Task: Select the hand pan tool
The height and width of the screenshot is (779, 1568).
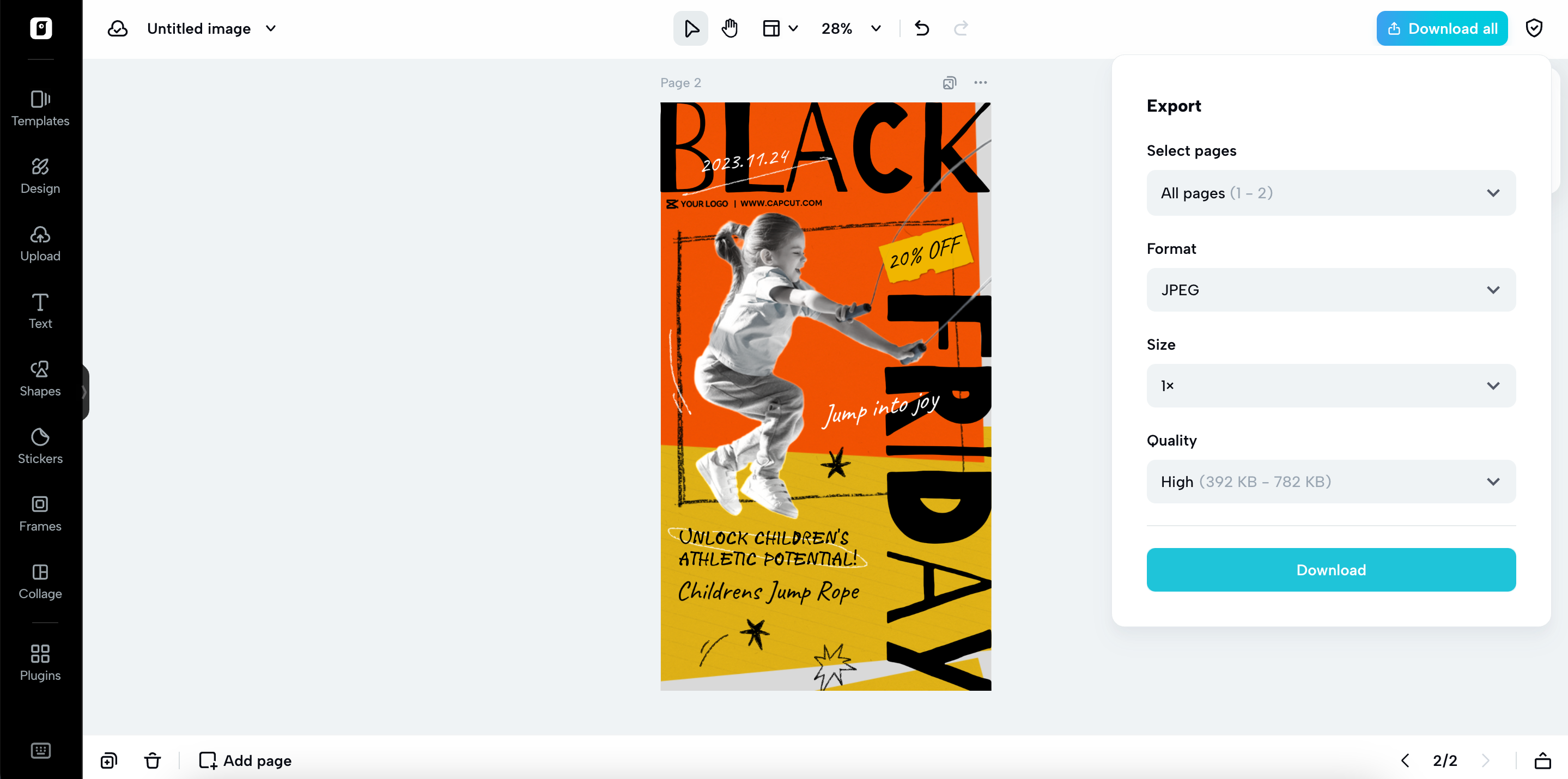Action: [x=728, y=28]
